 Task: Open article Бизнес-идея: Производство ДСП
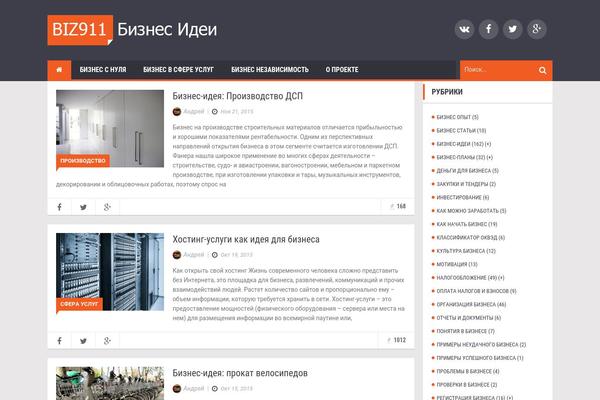click(238, 96)
